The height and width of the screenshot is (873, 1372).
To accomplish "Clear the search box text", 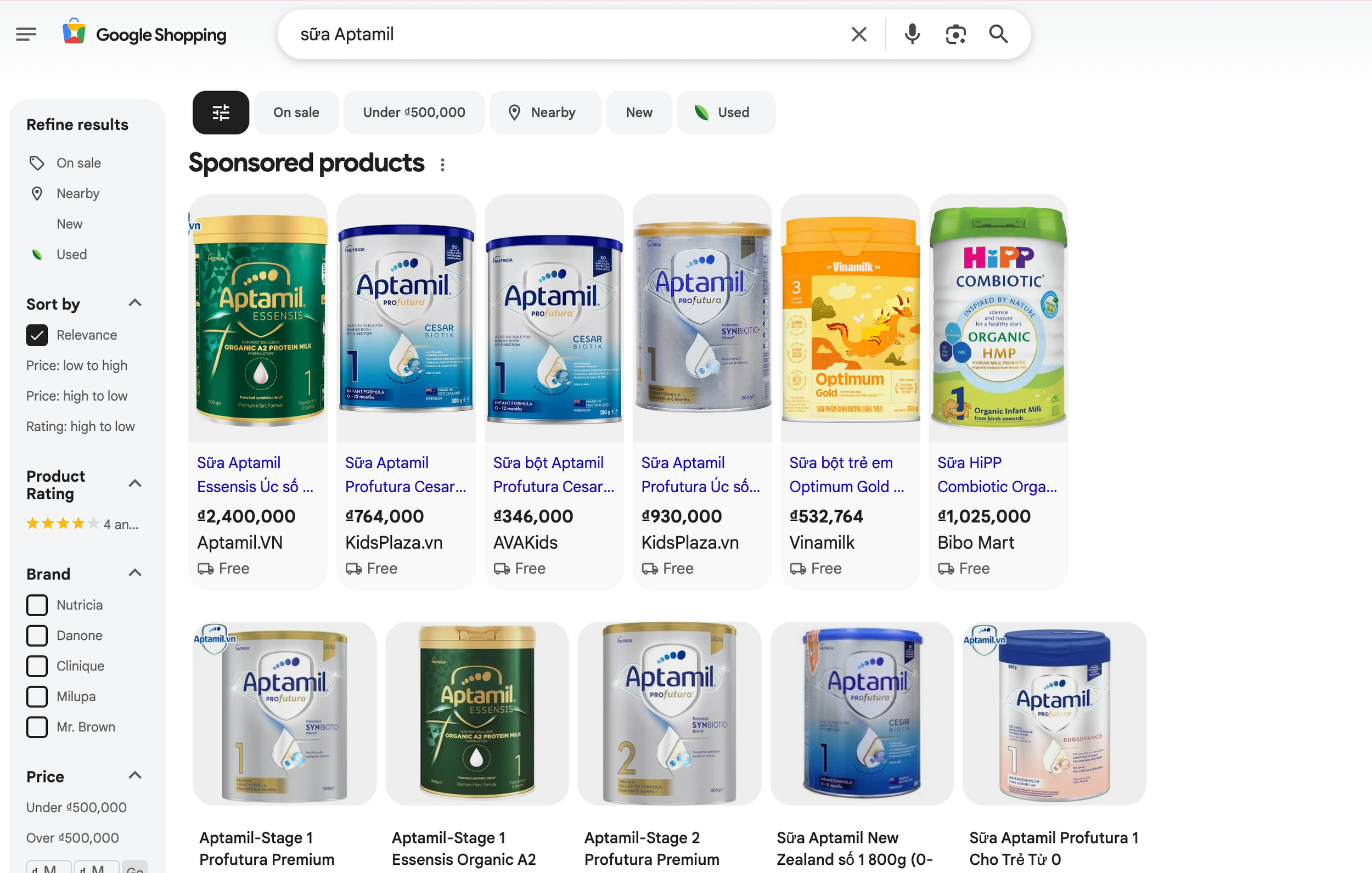I will (x=859, y=34).
